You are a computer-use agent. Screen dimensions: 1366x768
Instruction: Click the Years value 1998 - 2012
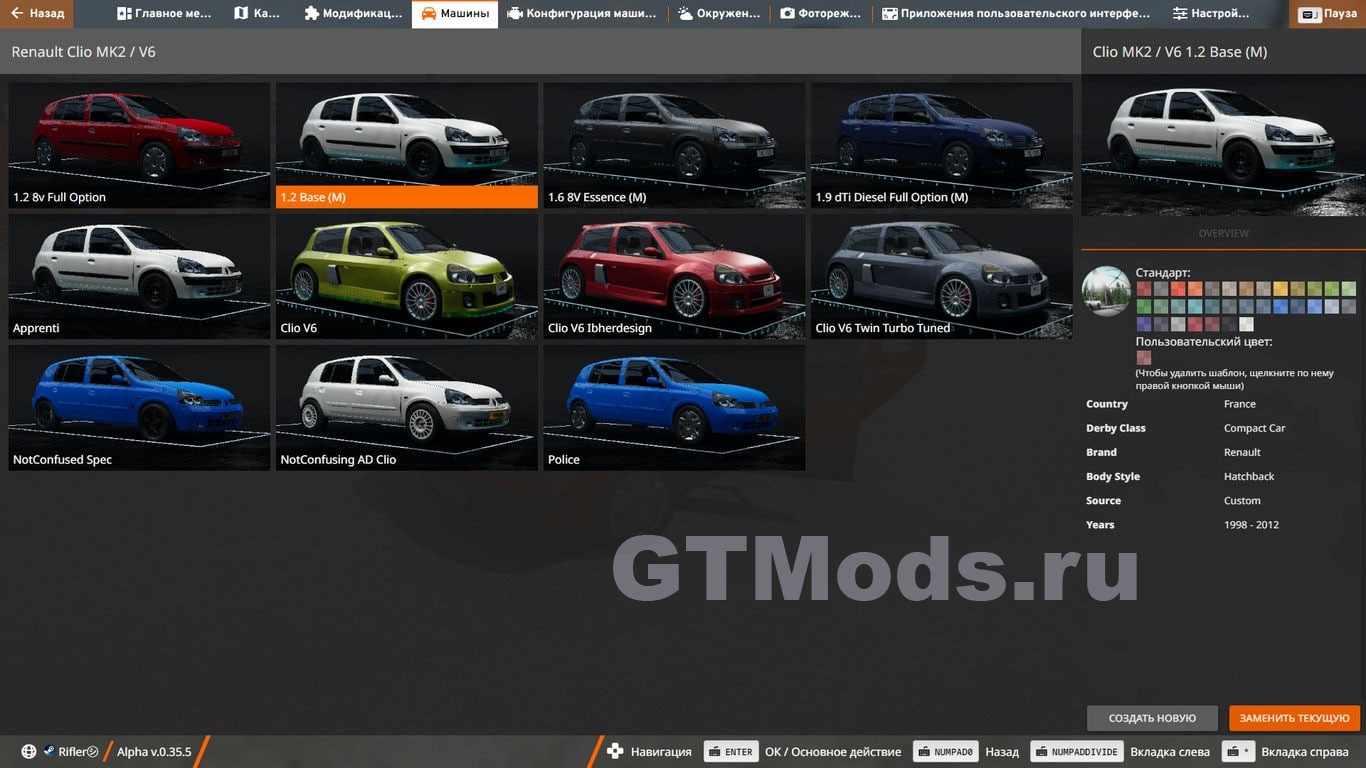pos(1251,524)
